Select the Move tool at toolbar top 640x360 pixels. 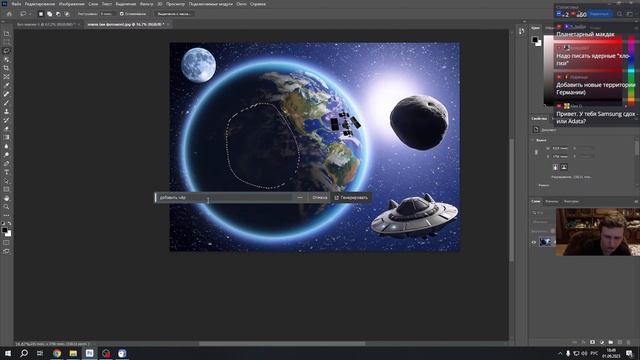coord(7,33)
